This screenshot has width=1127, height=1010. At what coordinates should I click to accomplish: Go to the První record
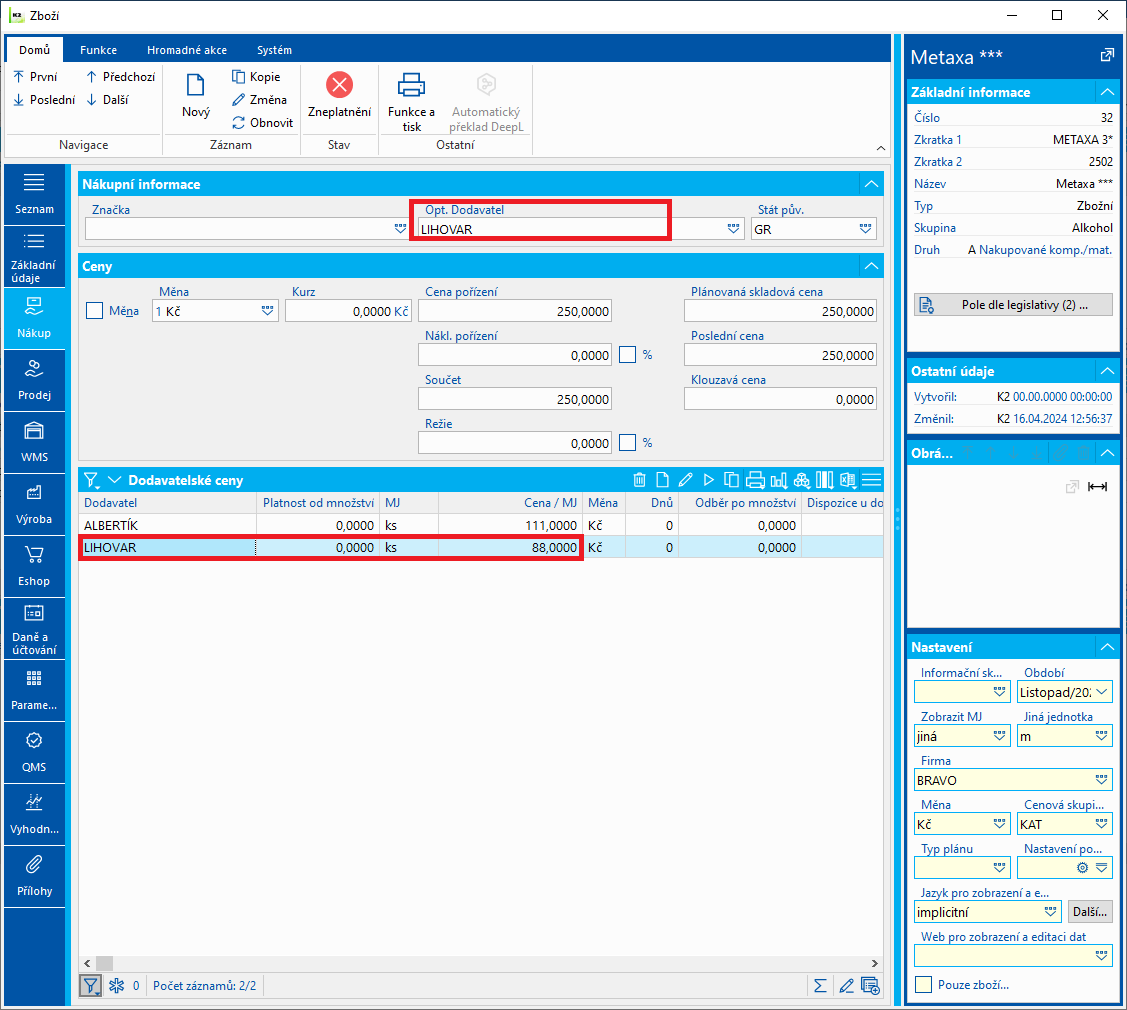click(36, 76)
